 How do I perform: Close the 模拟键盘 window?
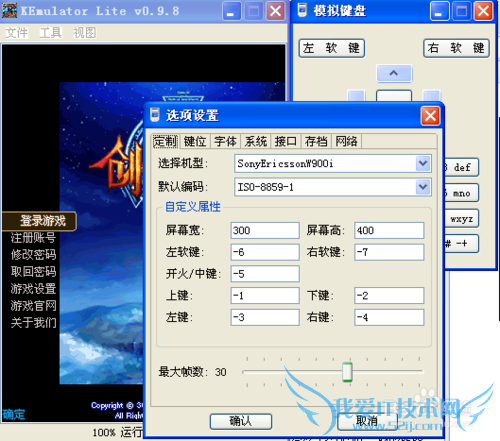(x=483, y=11)
